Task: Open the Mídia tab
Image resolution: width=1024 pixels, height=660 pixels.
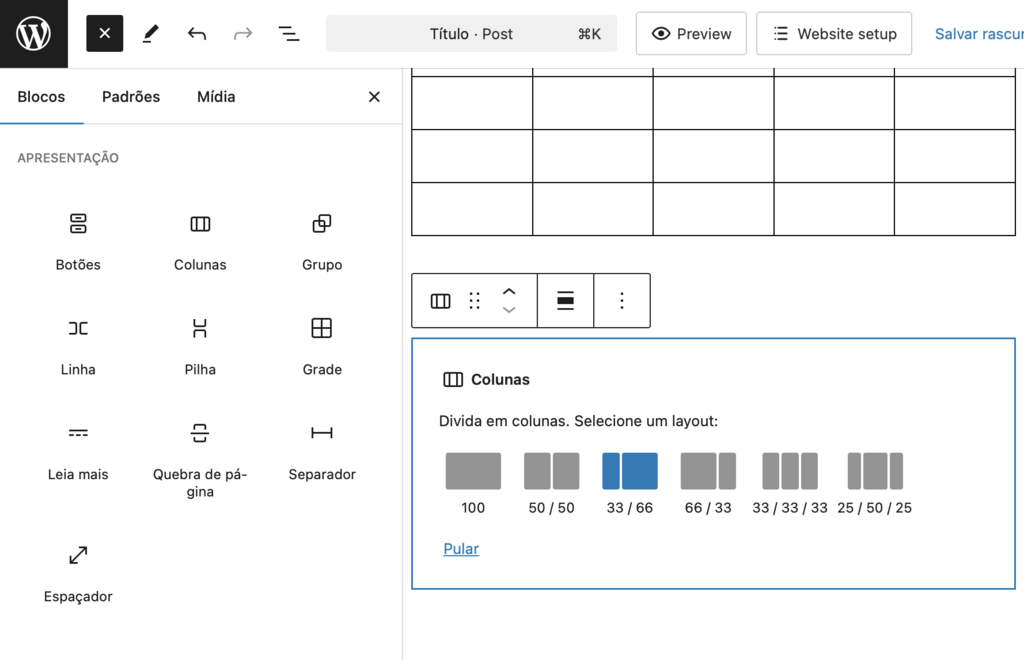Action: coord(215,96)
